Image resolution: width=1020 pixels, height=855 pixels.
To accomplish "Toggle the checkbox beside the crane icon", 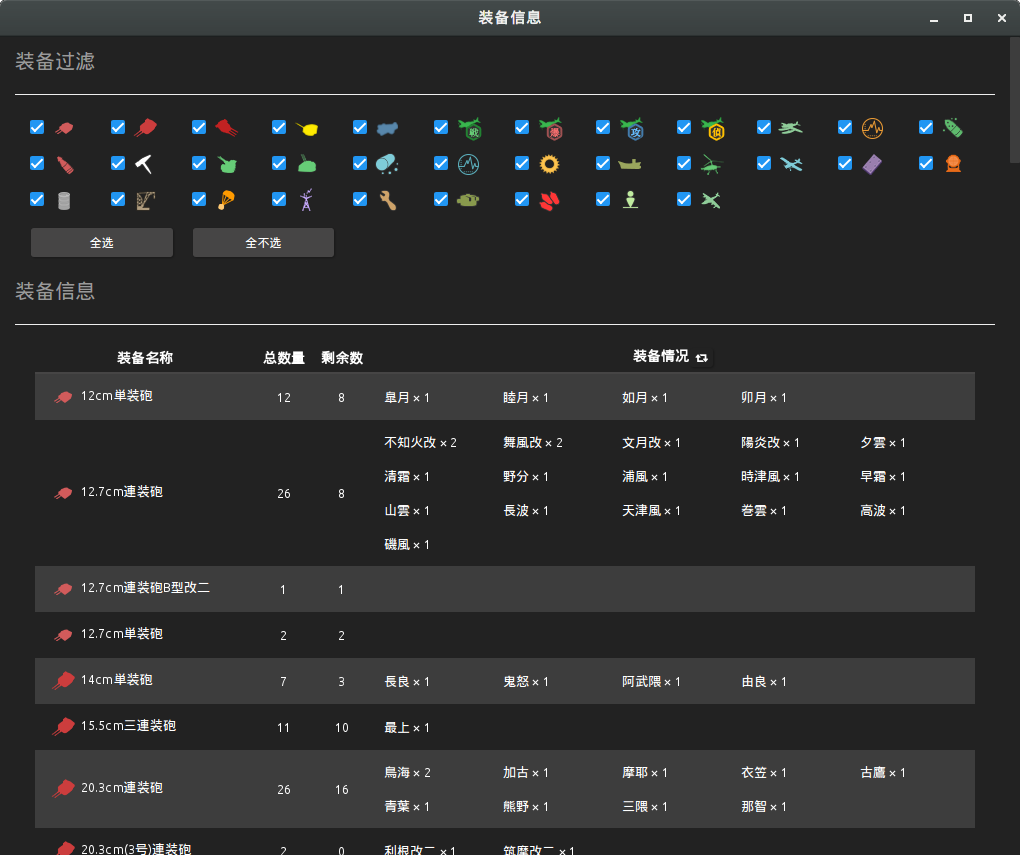I will point(118,200).
